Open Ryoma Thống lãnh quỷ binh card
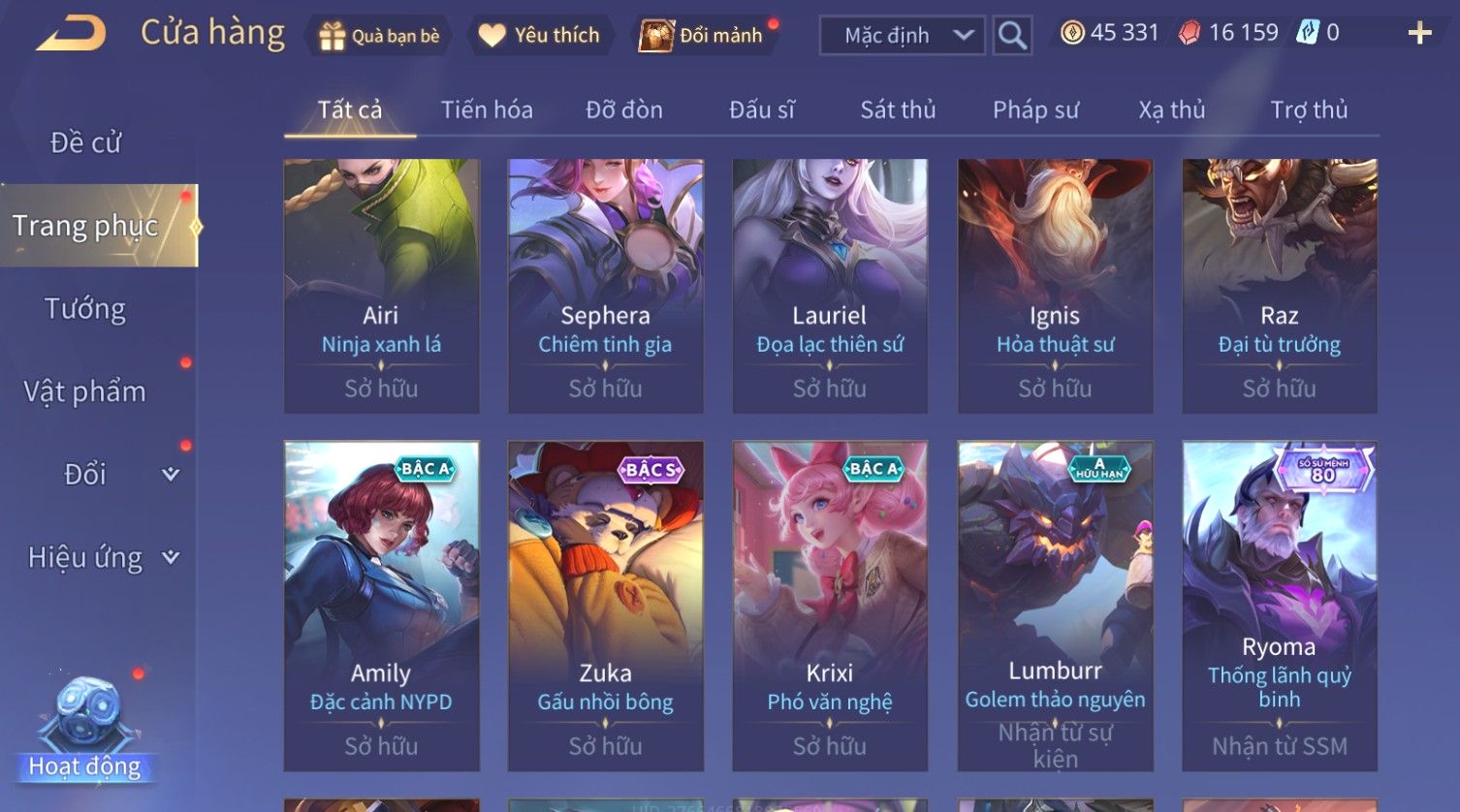This screenshot has width=1460, height=812. pos(1280,606)
